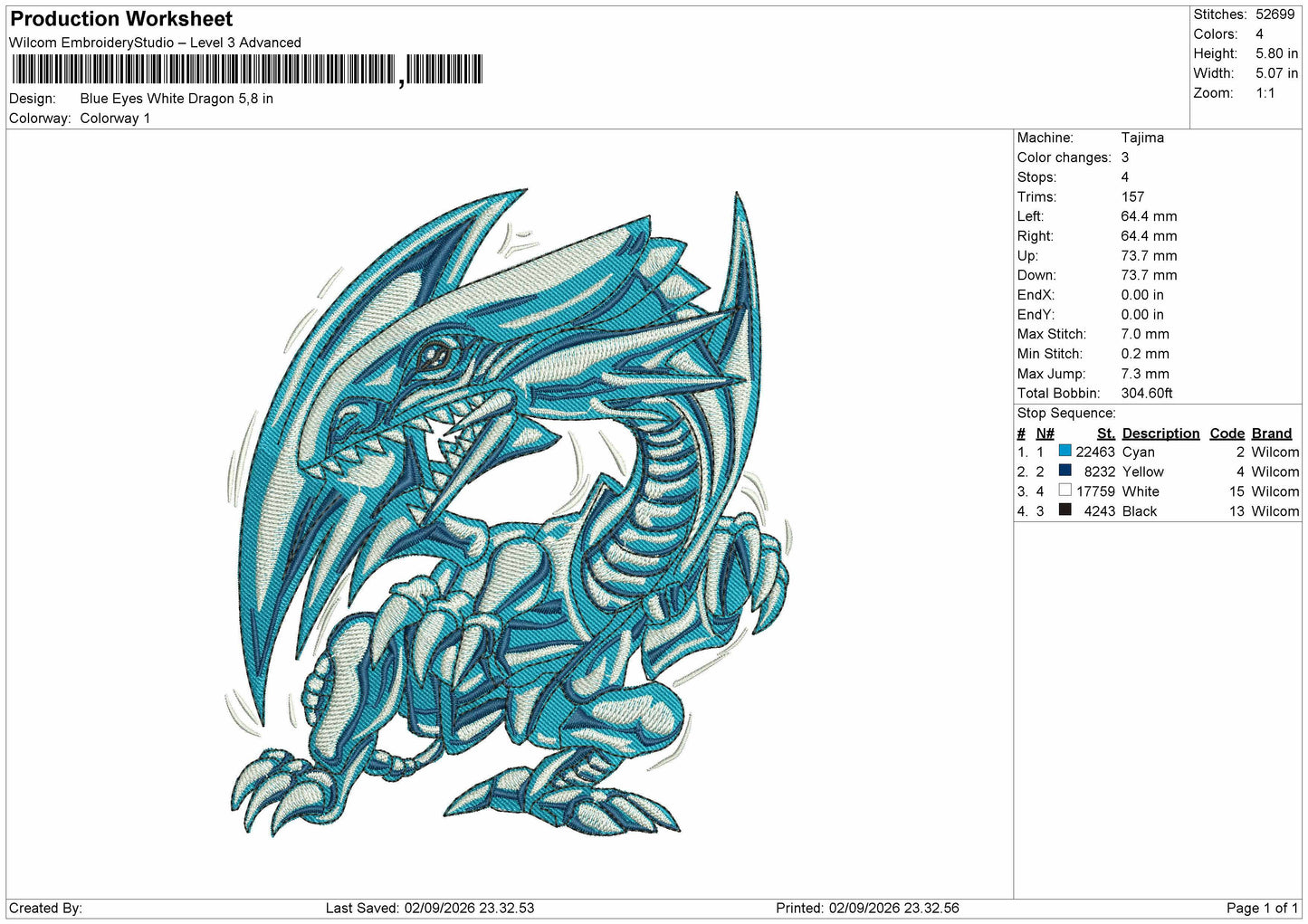Click the Width value 5.07 in
1308x924 pixels.
[1276, 73]
